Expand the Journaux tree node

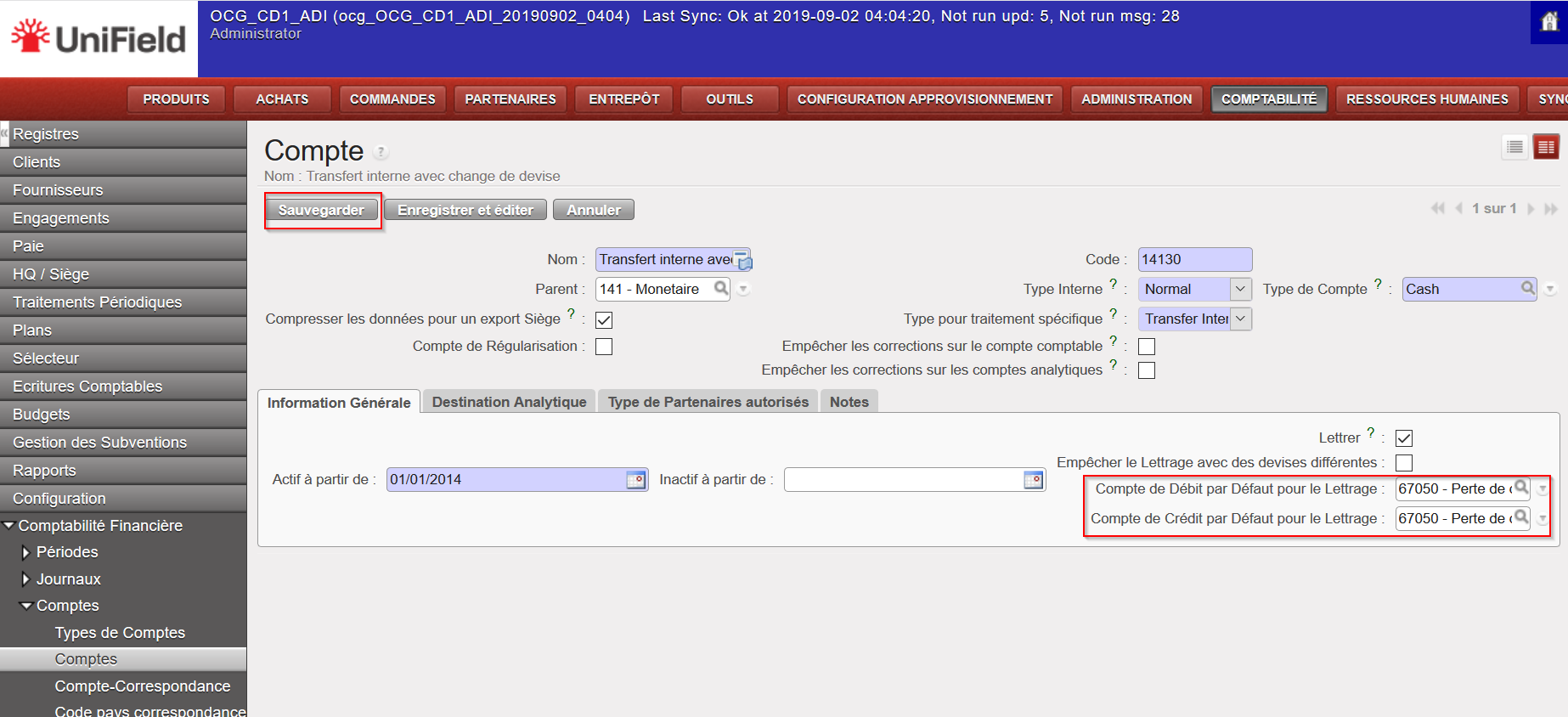click(25, 579)
